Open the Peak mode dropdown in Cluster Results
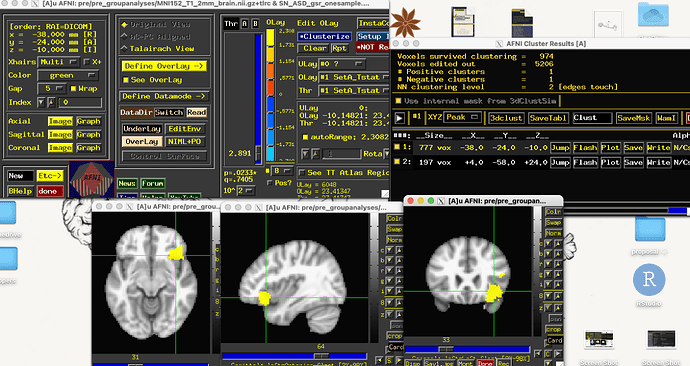The height and width of the screenshot is (366, 690). pos(462,117)
